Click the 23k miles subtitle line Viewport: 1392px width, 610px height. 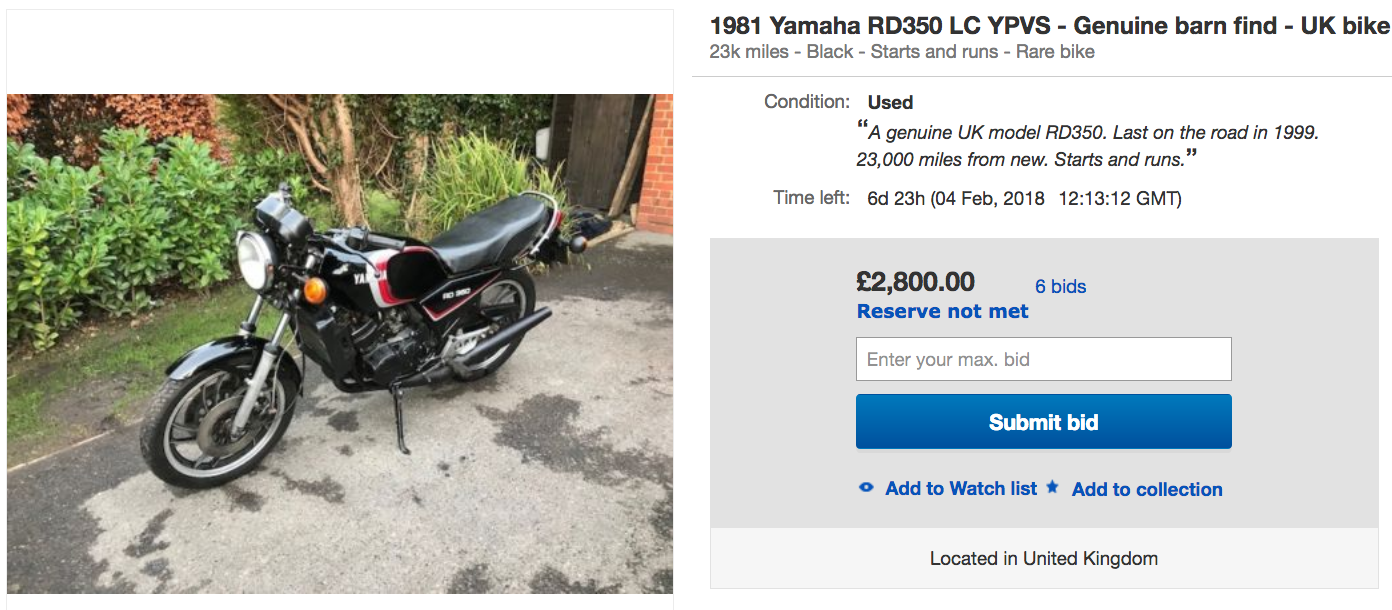click(901, 52)
